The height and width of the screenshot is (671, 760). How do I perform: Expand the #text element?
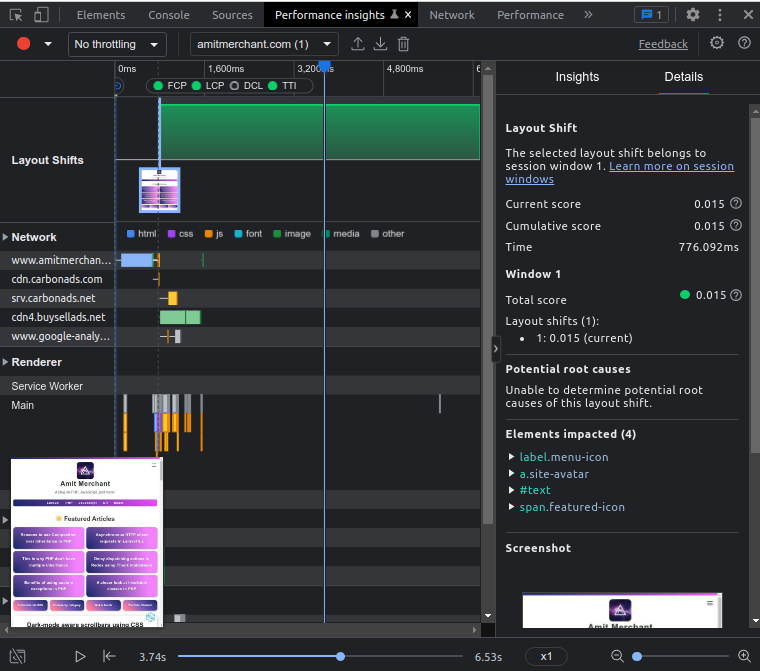coord(511,490)
